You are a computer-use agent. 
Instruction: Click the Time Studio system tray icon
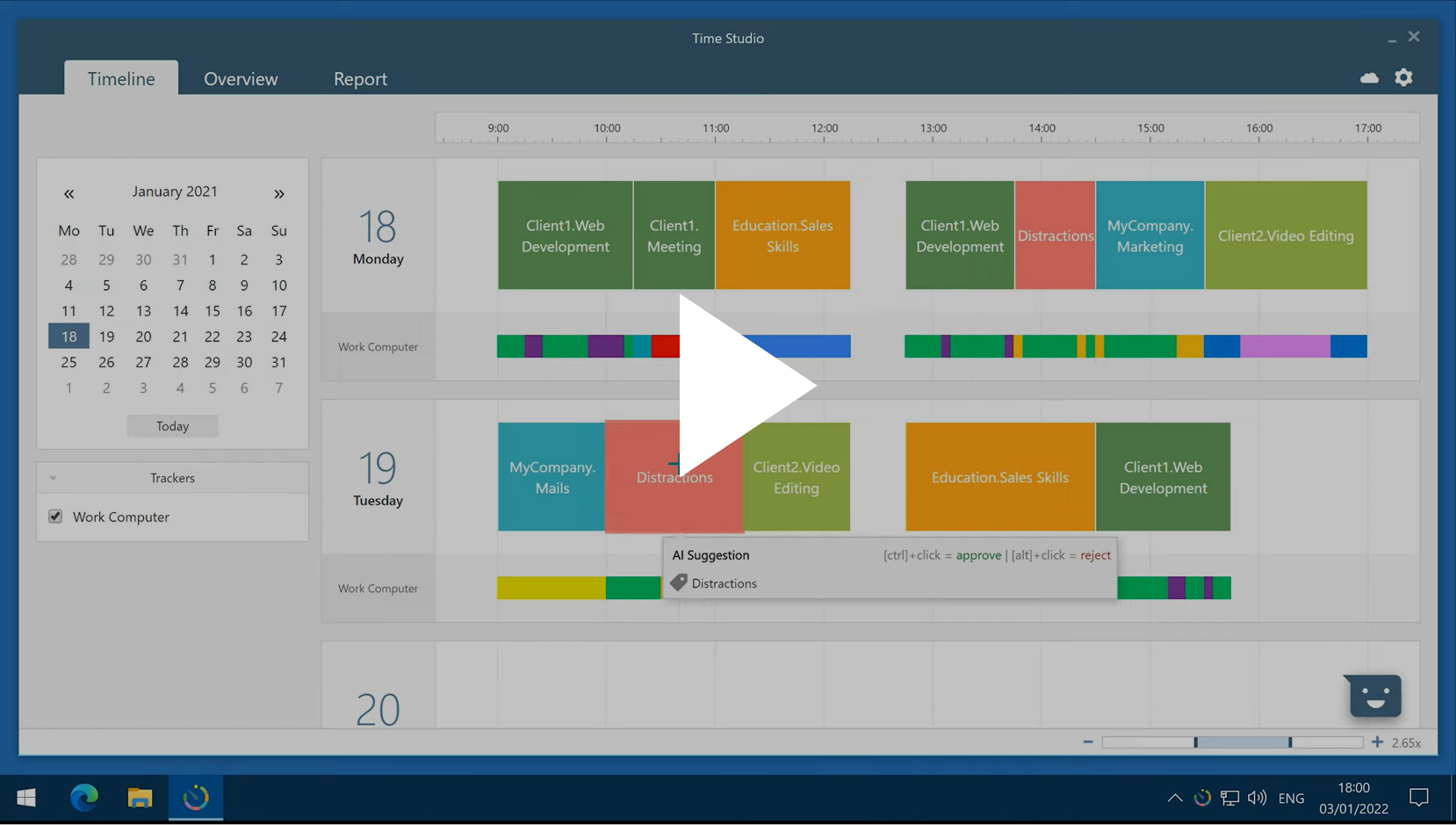(1202, 798)
